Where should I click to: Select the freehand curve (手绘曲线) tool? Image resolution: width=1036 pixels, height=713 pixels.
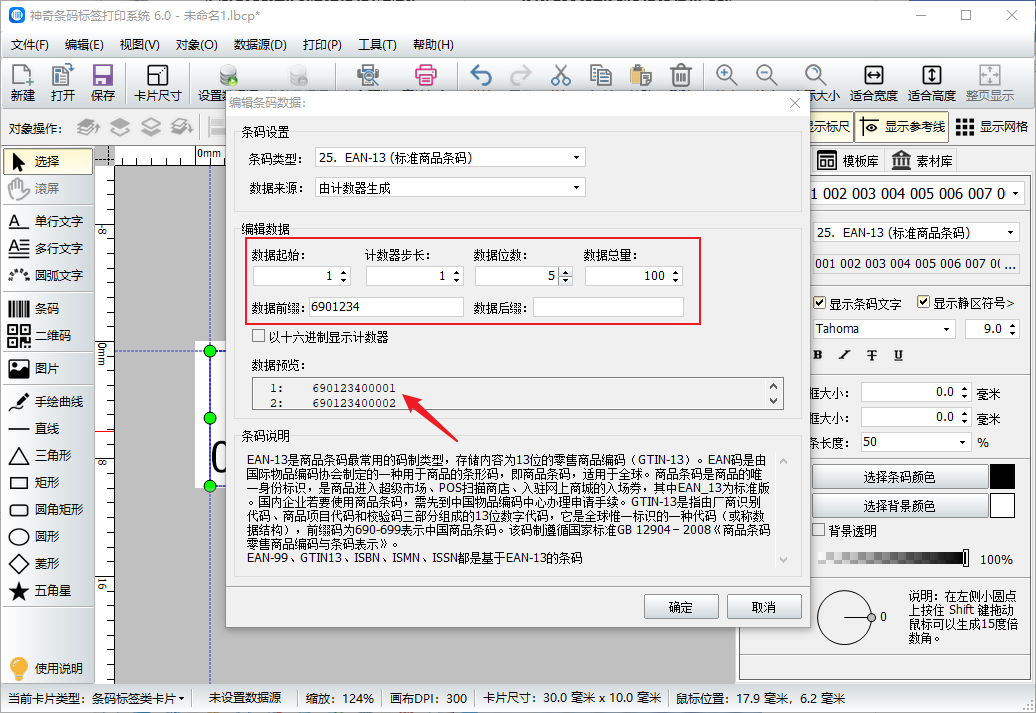46,402
